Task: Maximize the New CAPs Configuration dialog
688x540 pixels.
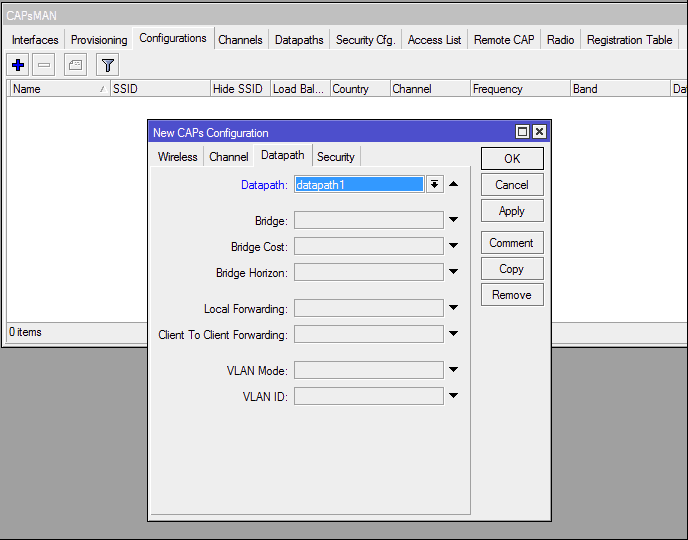Action: 522,132
